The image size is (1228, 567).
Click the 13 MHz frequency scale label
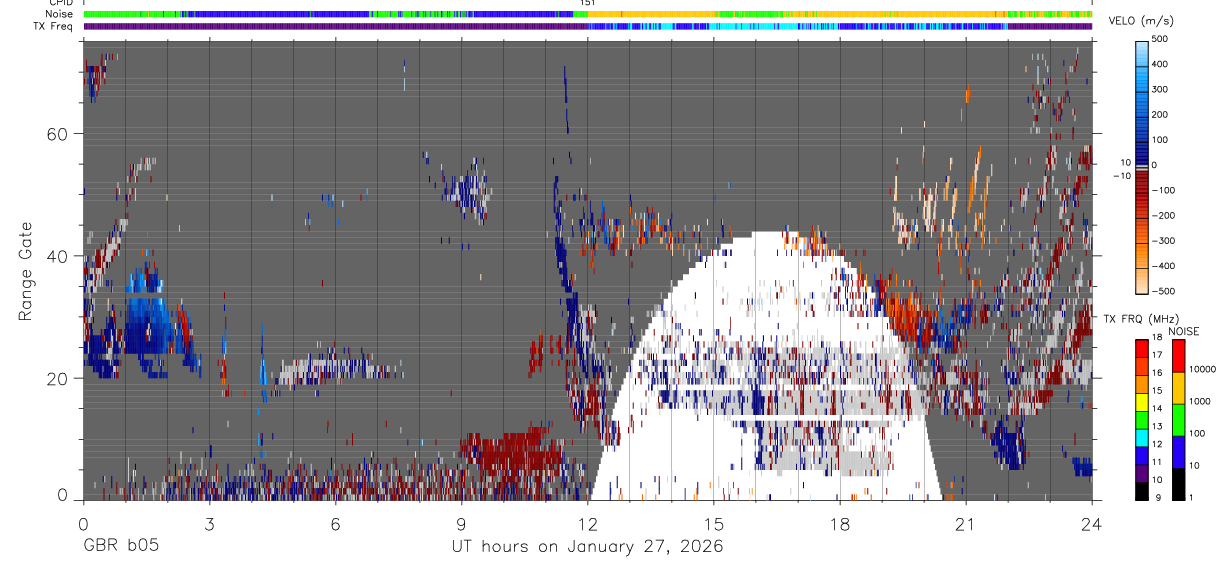(1157, 426)
